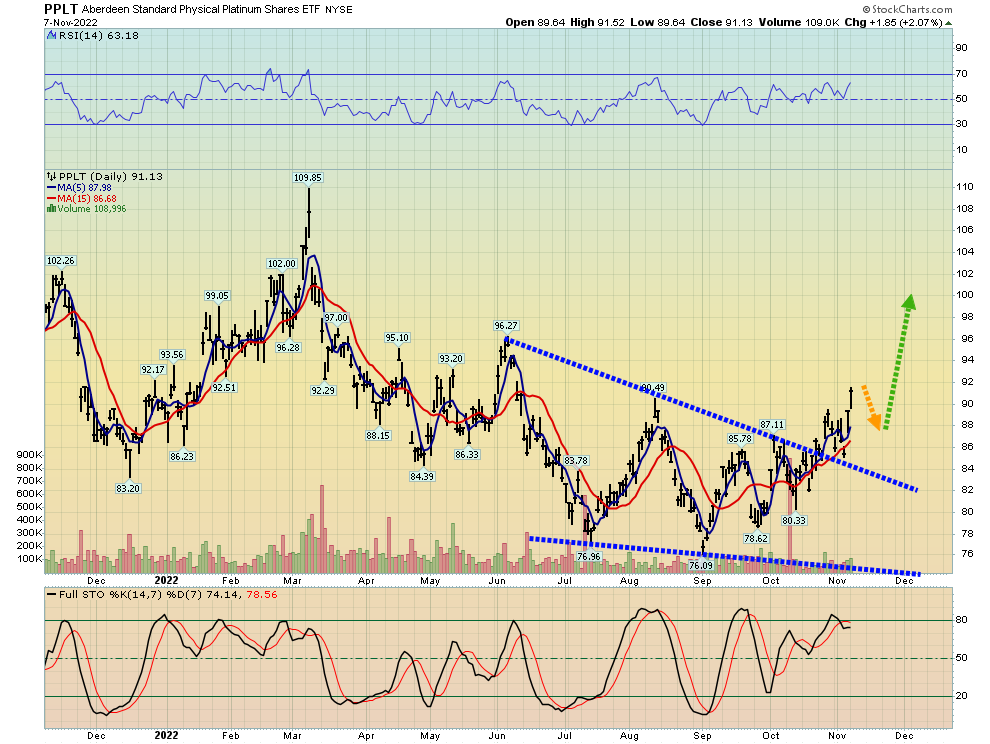990x744 pixels.
Task: Select the red MA(15) legend line
Action: click(x=51, y=198)
